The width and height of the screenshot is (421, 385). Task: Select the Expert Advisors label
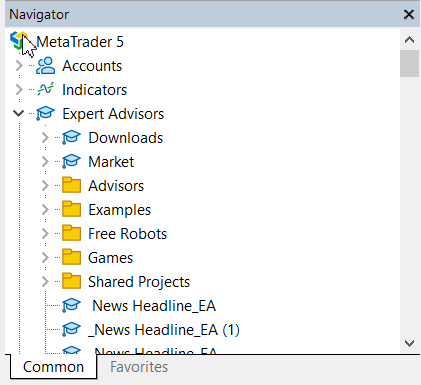point(113,114)
